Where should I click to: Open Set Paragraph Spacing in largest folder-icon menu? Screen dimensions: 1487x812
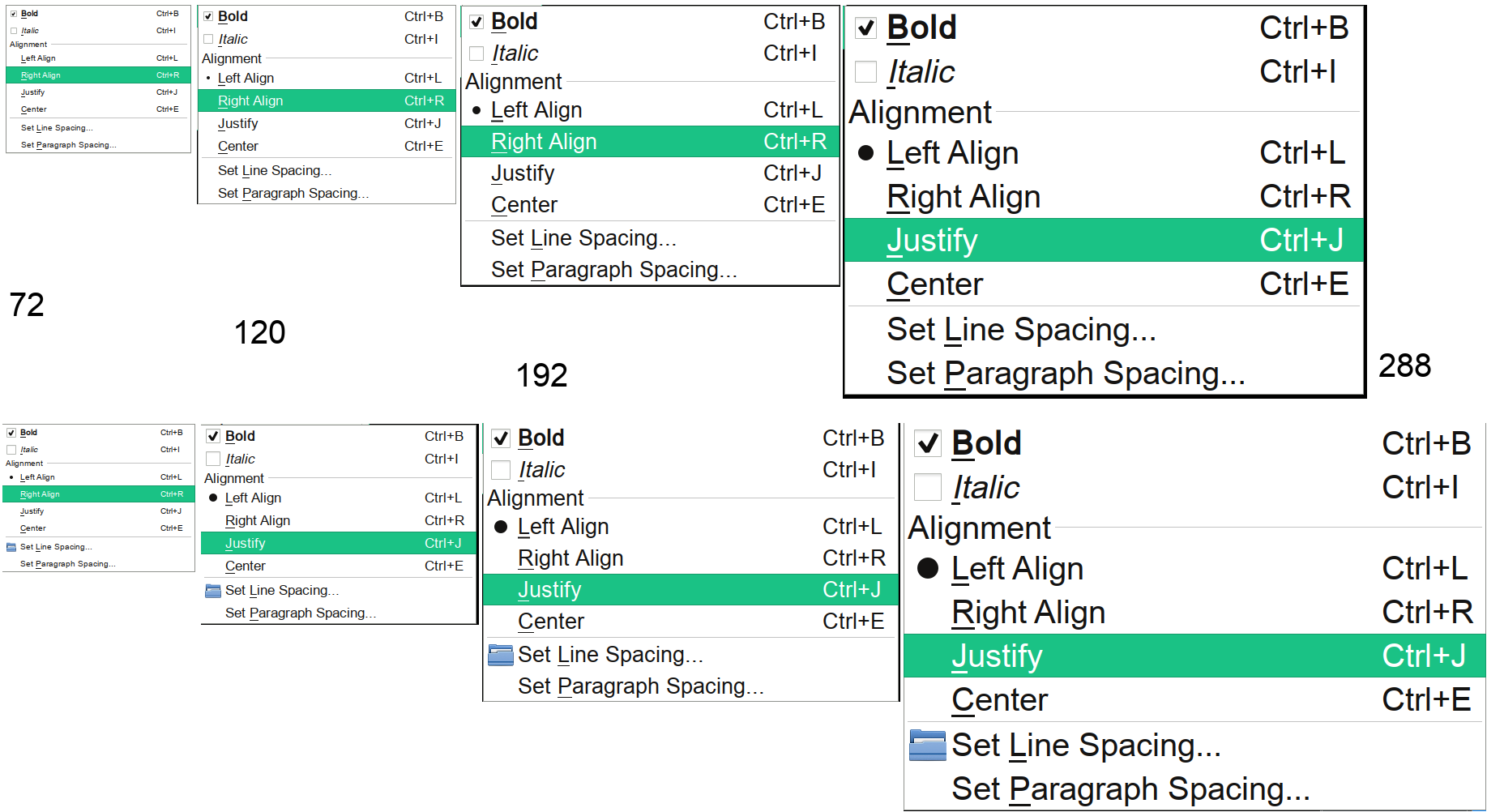(1130, 789)
